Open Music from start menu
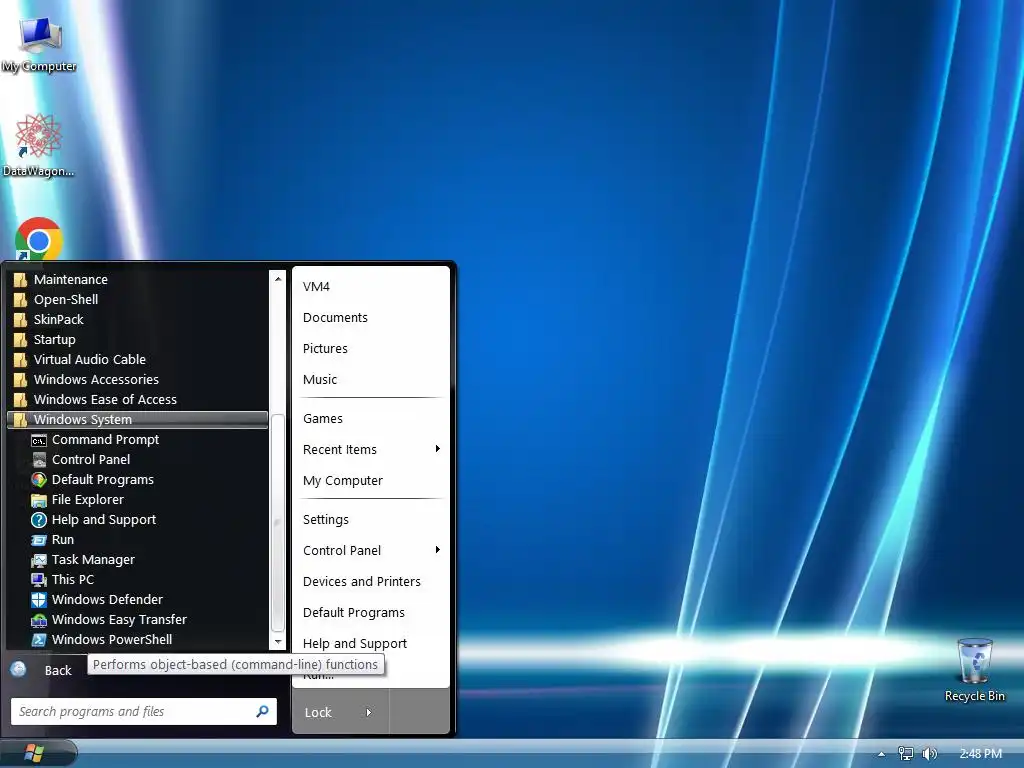1024x768 pixels. (370, 379)
